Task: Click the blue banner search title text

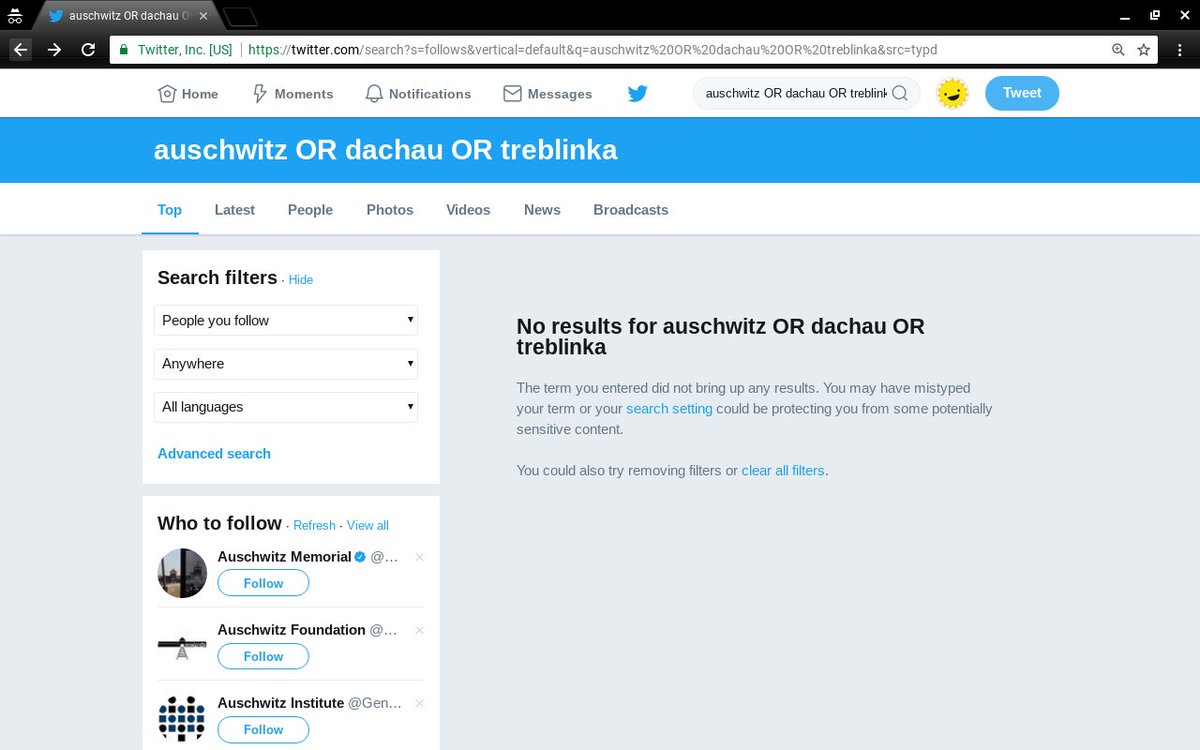Action: 385,150
